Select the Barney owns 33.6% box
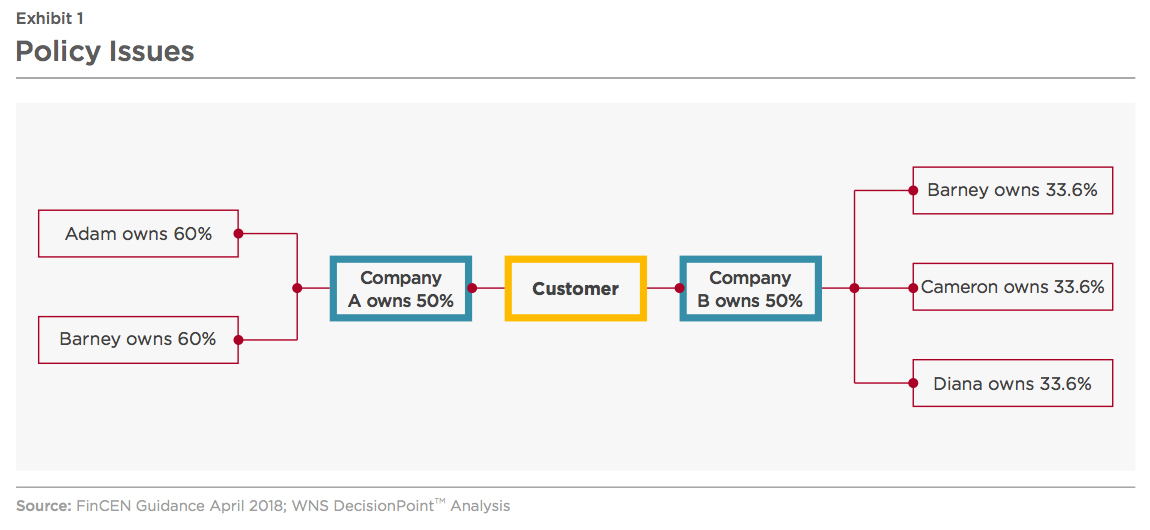 click(x=1012, y=190)
